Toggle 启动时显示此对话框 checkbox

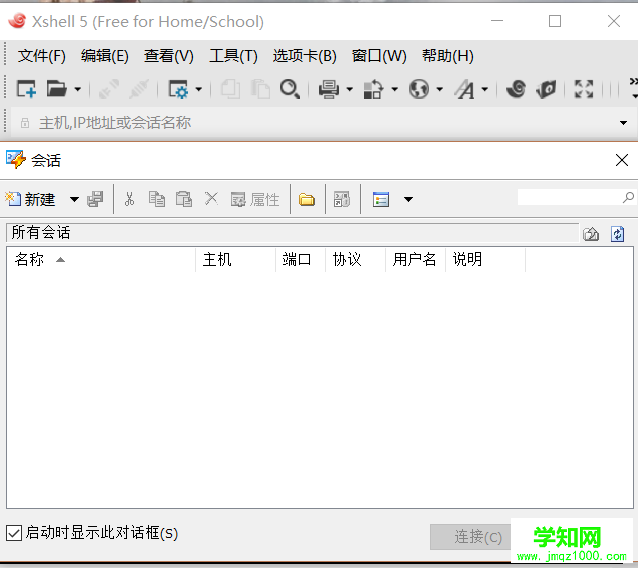(14, 533)
